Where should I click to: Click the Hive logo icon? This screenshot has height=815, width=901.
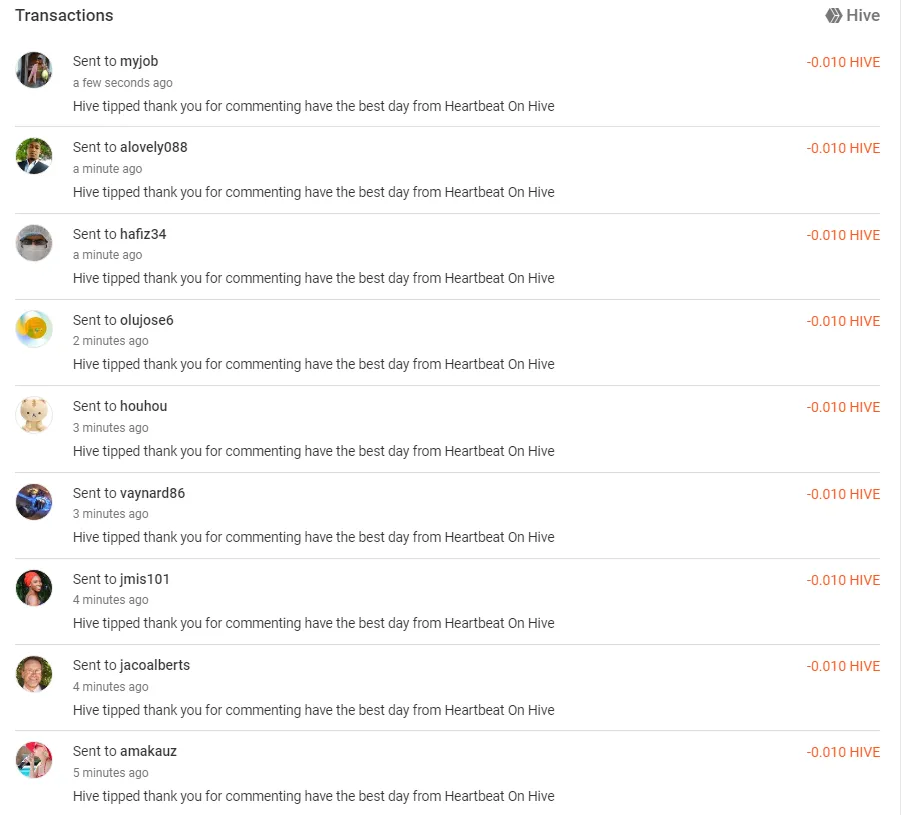click(x=833, y=16)
